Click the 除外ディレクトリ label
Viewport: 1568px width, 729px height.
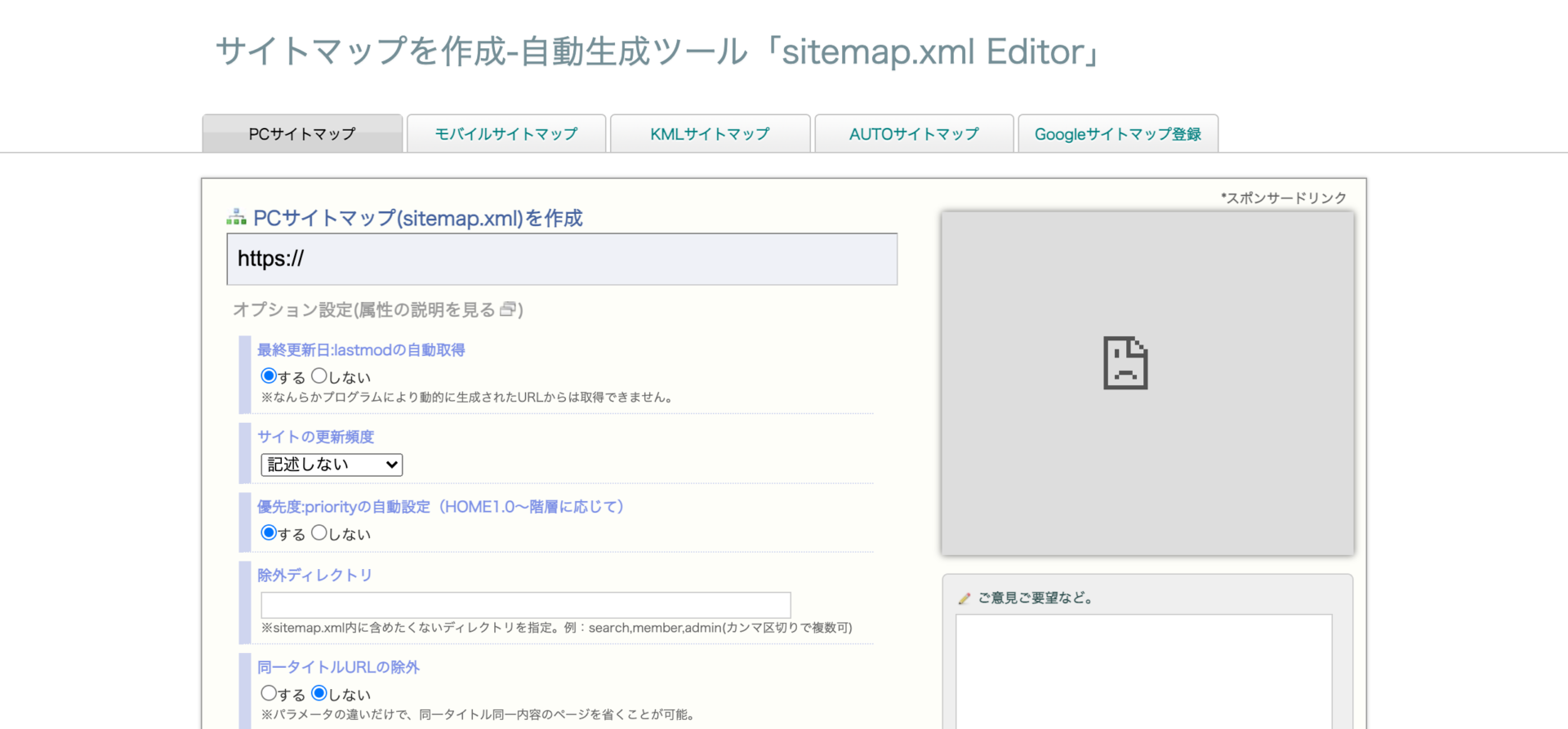314,576
